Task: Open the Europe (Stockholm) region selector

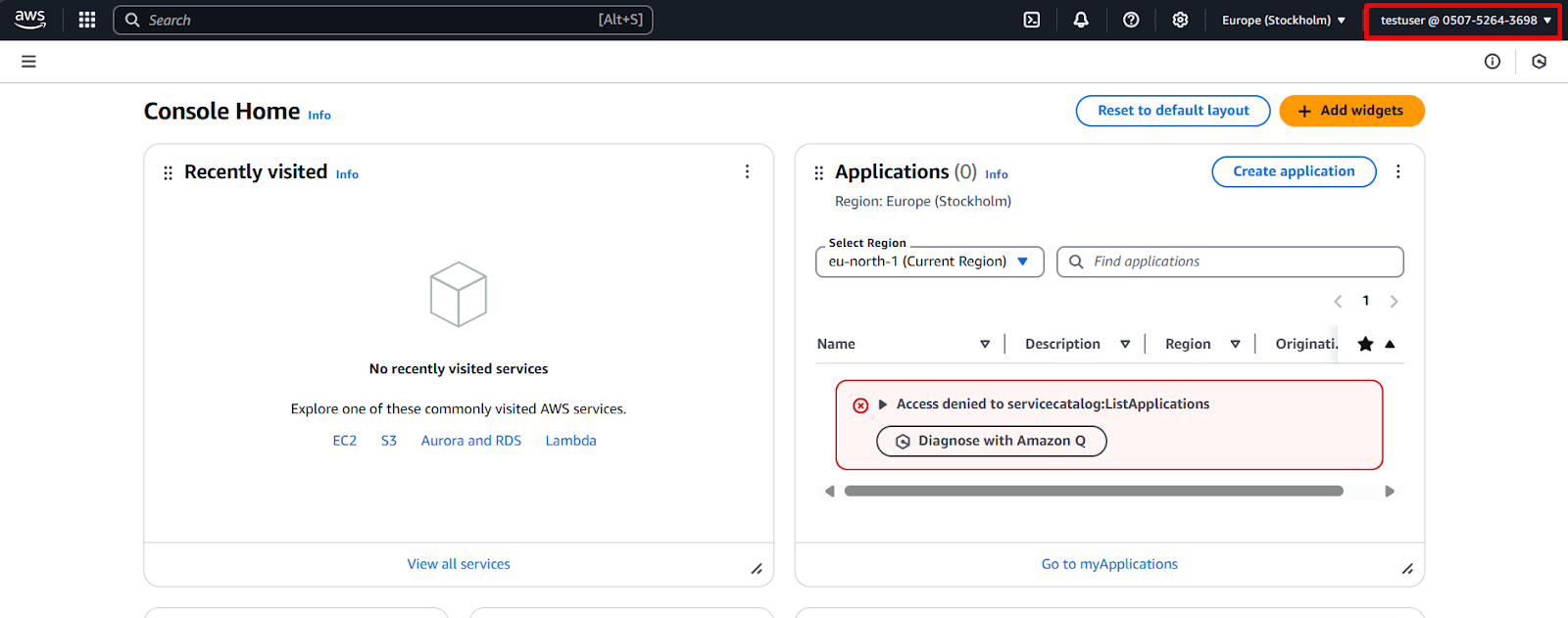Action: 1284,20
